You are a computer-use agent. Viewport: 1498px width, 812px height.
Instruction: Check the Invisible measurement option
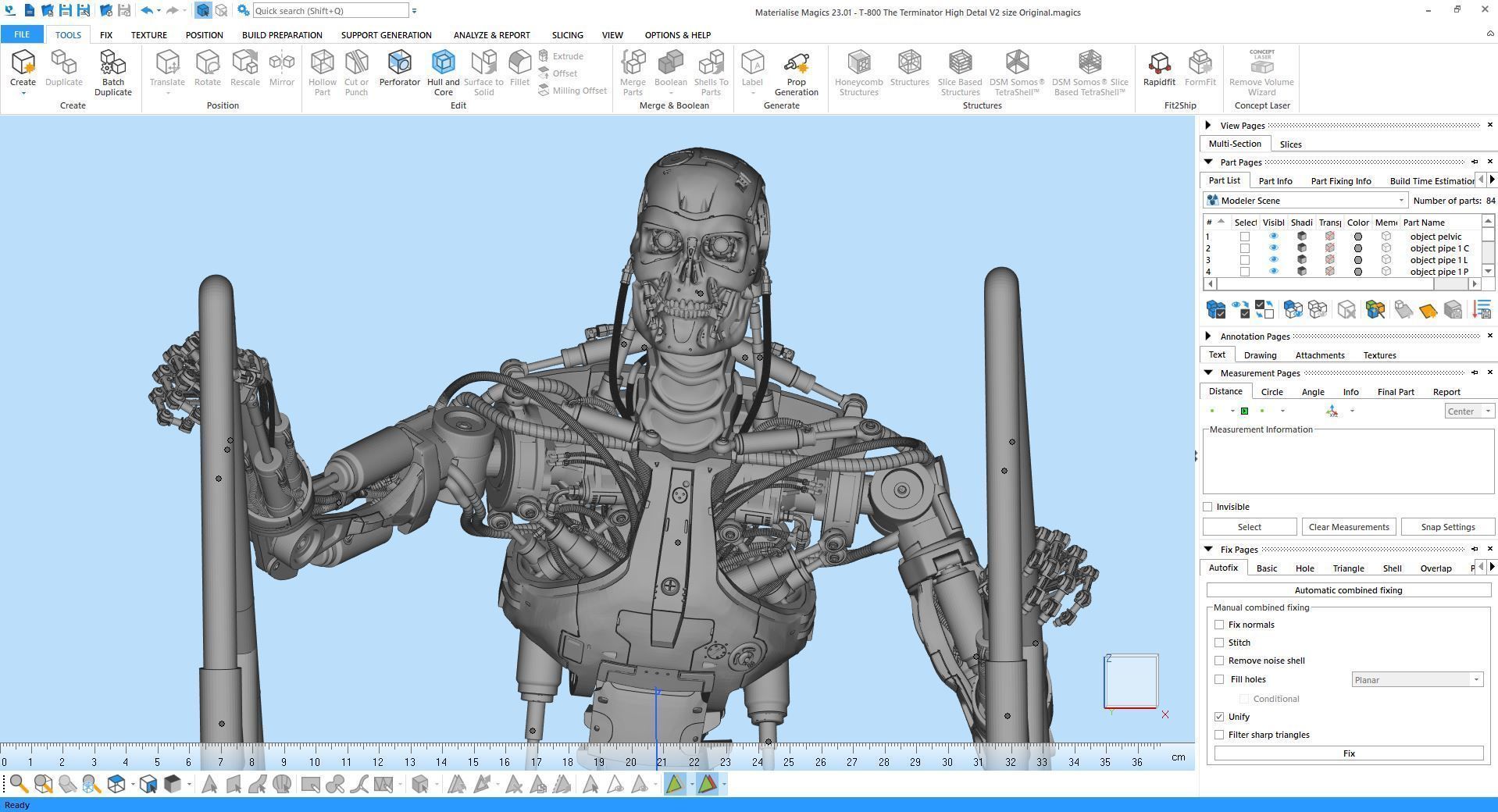pos(1207,507)
